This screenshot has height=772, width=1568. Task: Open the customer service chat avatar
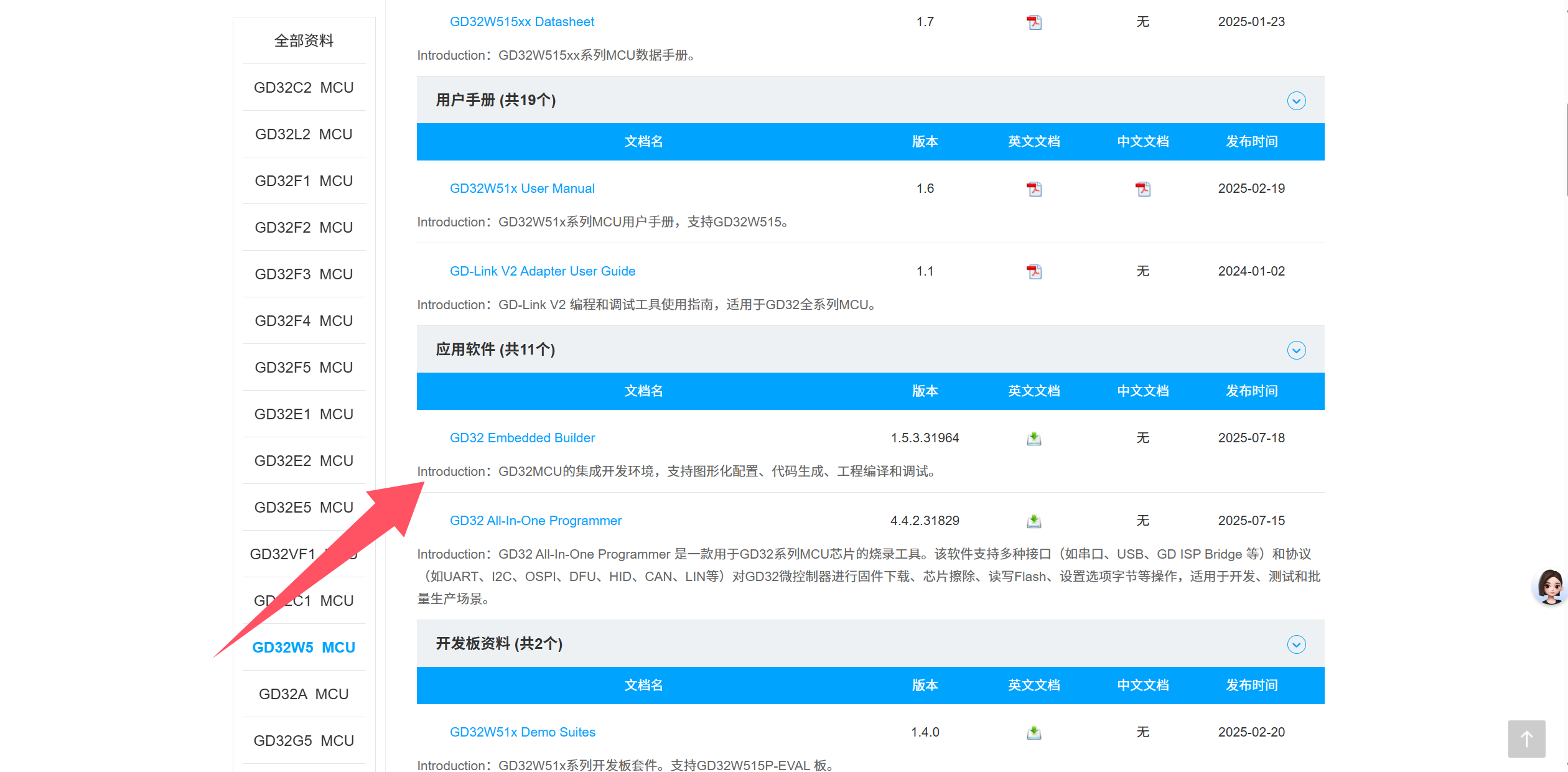pyautogui.click(x=1549, y=587)
